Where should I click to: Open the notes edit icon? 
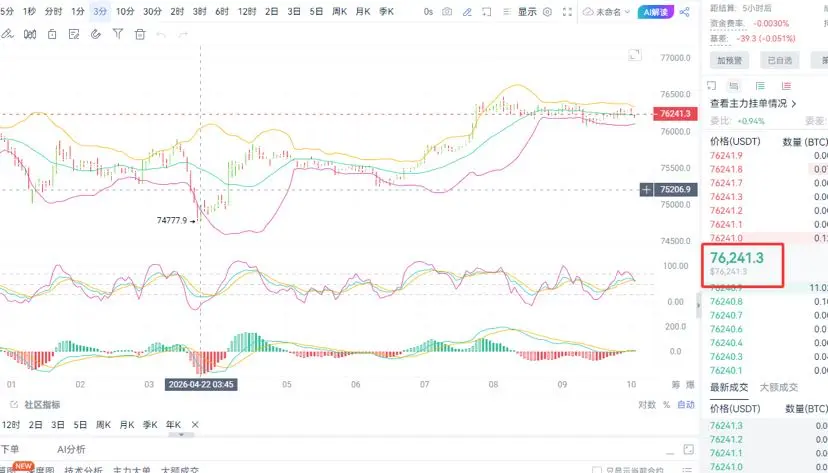(x=74, y=34)
